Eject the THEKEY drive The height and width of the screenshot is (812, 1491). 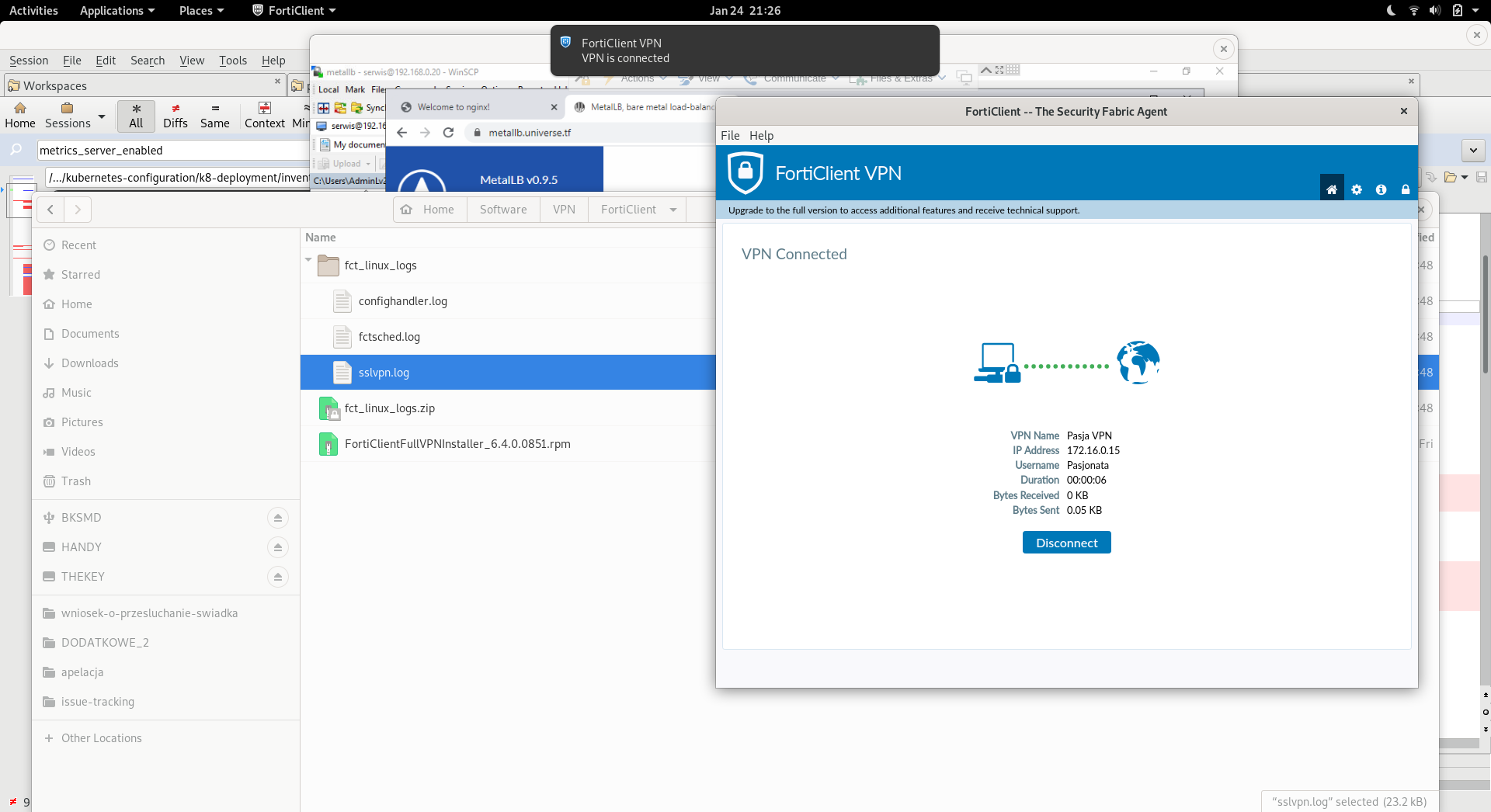coord(278,577)
